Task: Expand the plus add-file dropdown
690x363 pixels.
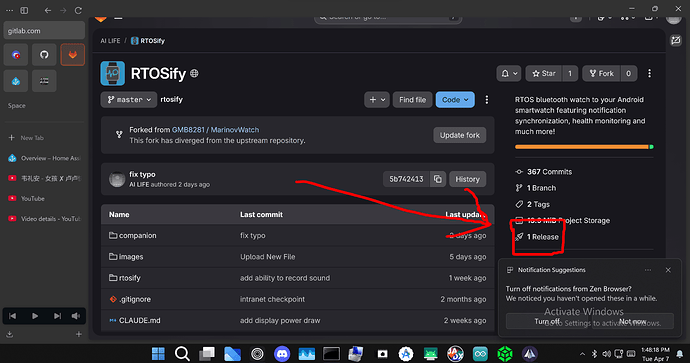Action: coord(377,100)
